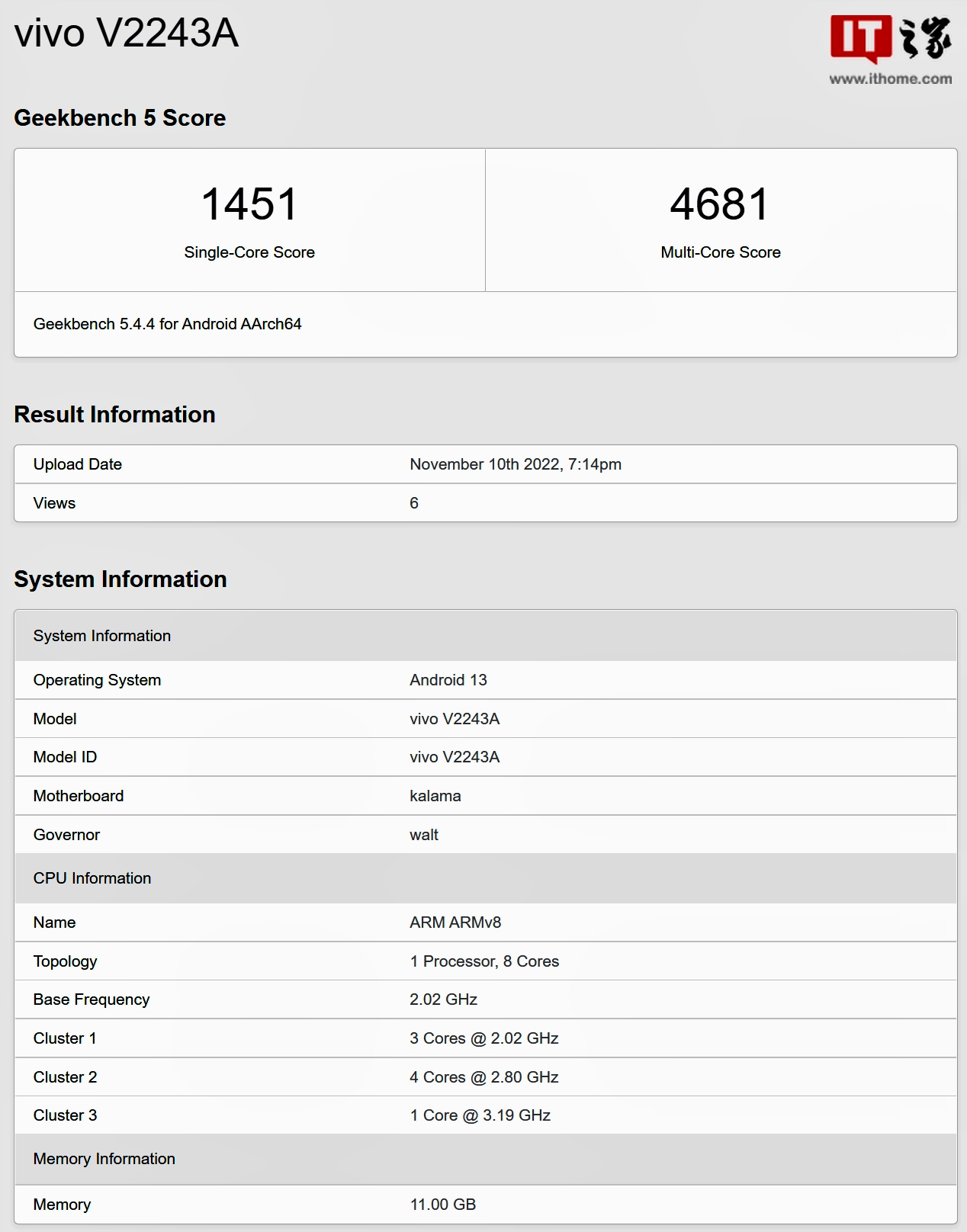Select the walt governor value

[424, 835]
